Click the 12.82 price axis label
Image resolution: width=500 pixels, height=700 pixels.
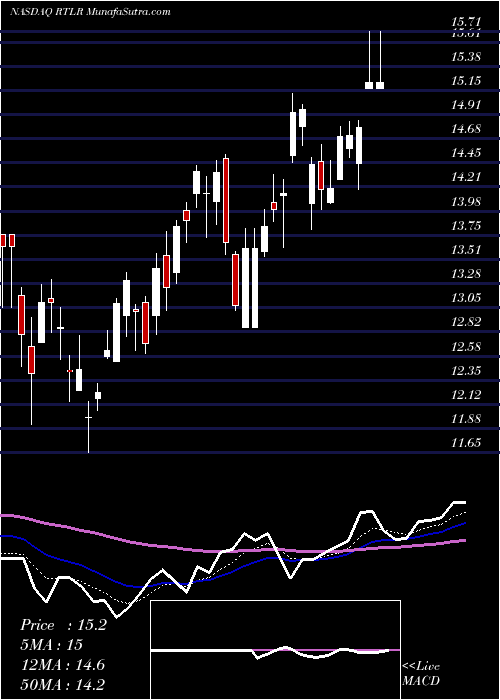(x=466, y=322)
